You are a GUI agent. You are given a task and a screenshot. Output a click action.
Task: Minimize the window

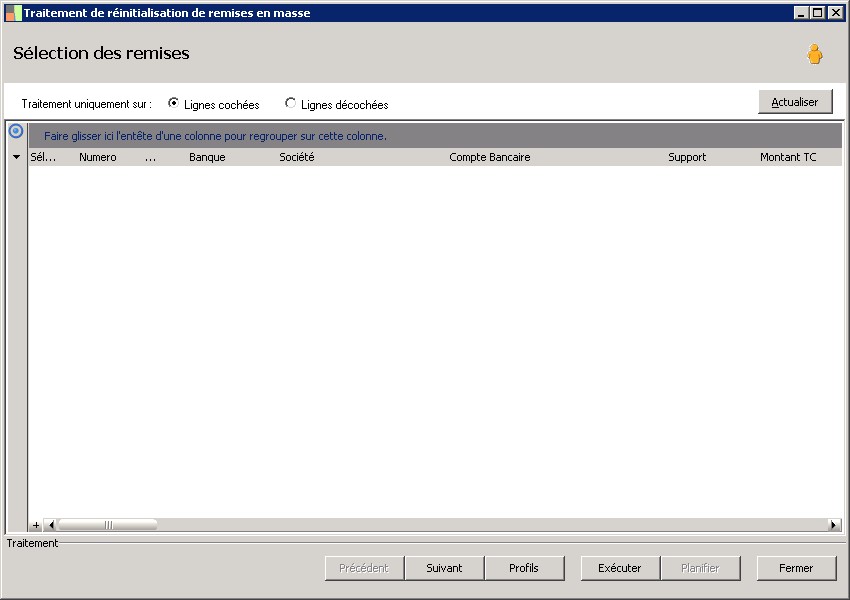pyautogui.click(x=801, y=13)
